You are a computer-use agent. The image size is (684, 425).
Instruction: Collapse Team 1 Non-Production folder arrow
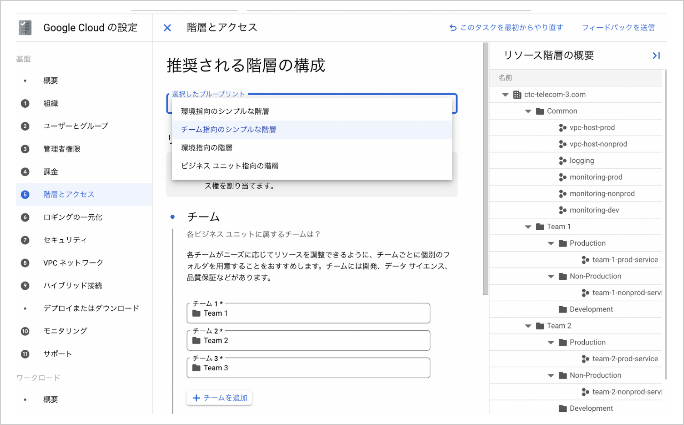click(x=551, y=277)
